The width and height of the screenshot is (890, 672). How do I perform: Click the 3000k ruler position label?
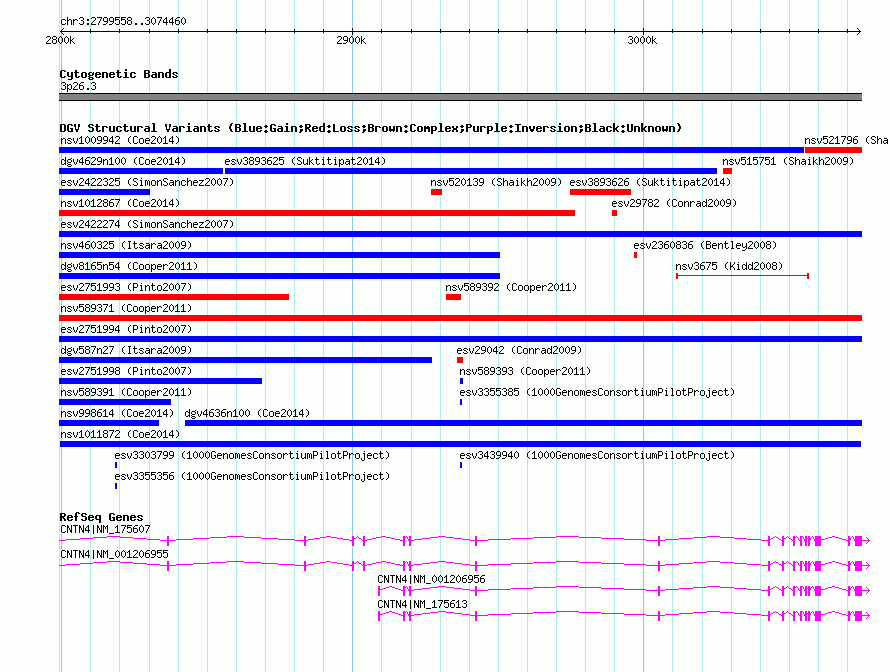coord(643,40)
